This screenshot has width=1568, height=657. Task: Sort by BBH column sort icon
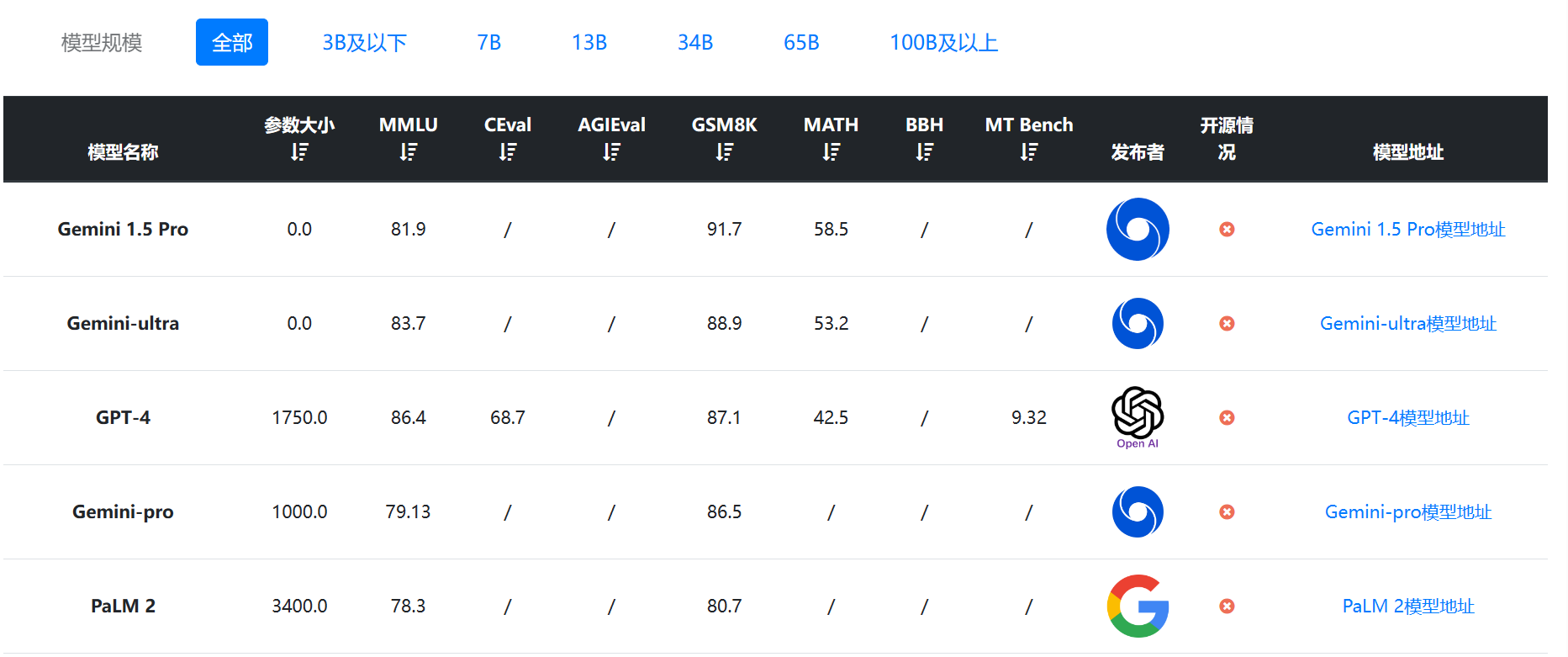[x=925, y=152]
